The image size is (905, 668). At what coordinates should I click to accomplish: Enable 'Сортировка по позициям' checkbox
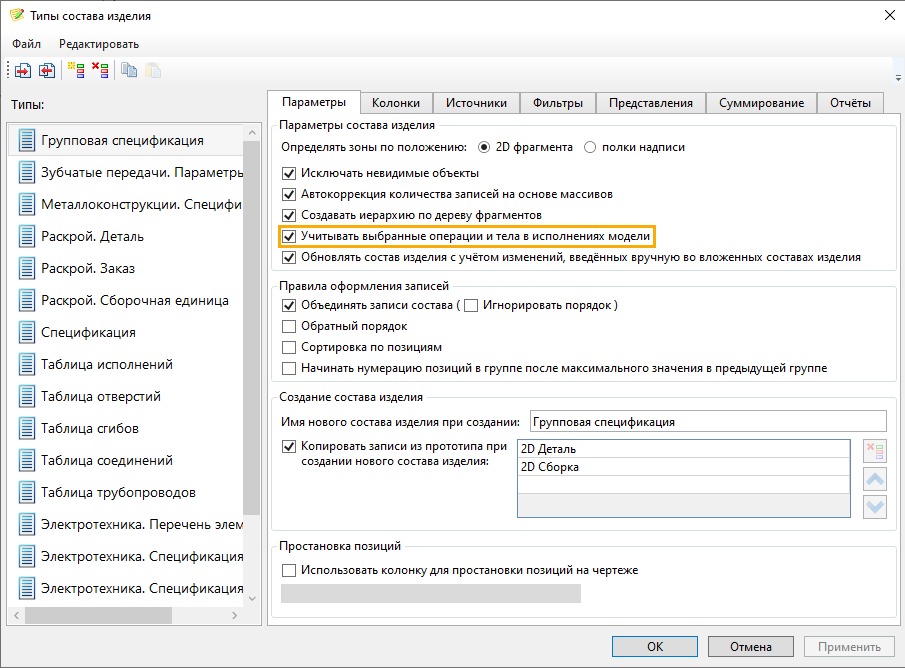click(290, 347)
